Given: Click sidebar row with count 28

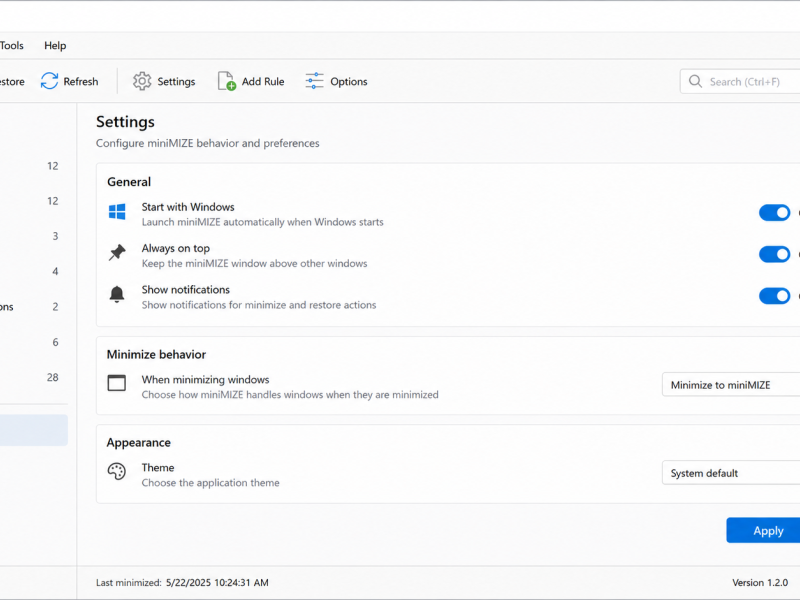Looking at the screenshot, I should pyautogui.click(x=34, y=377).
